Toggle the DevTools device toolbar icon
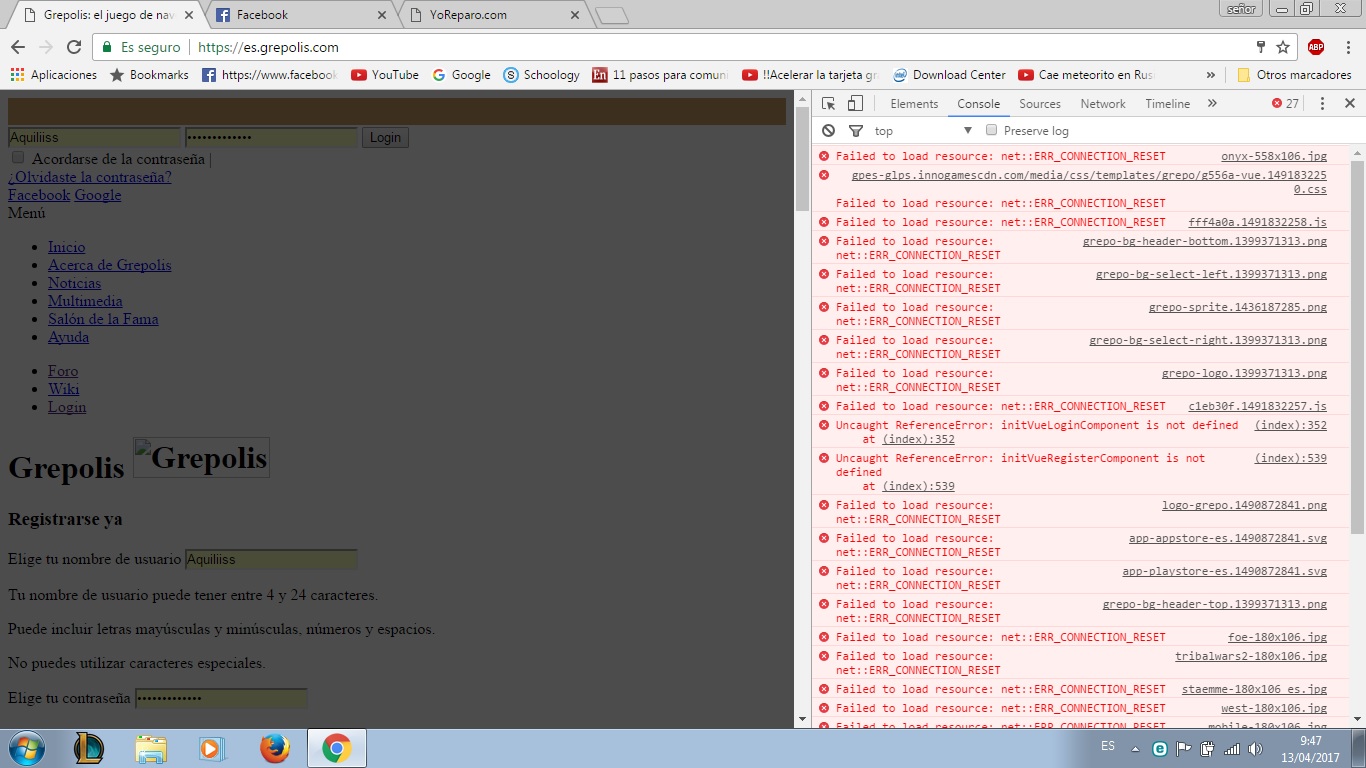1366x768 pixels. [x=855, y=104]
